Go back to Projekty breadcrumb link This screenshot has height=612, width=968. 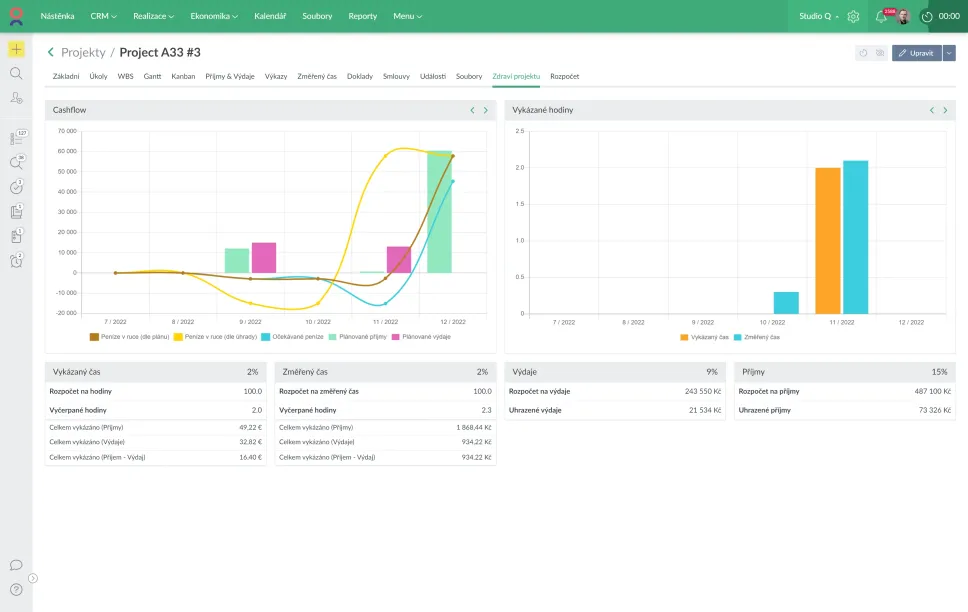[83, 52]
